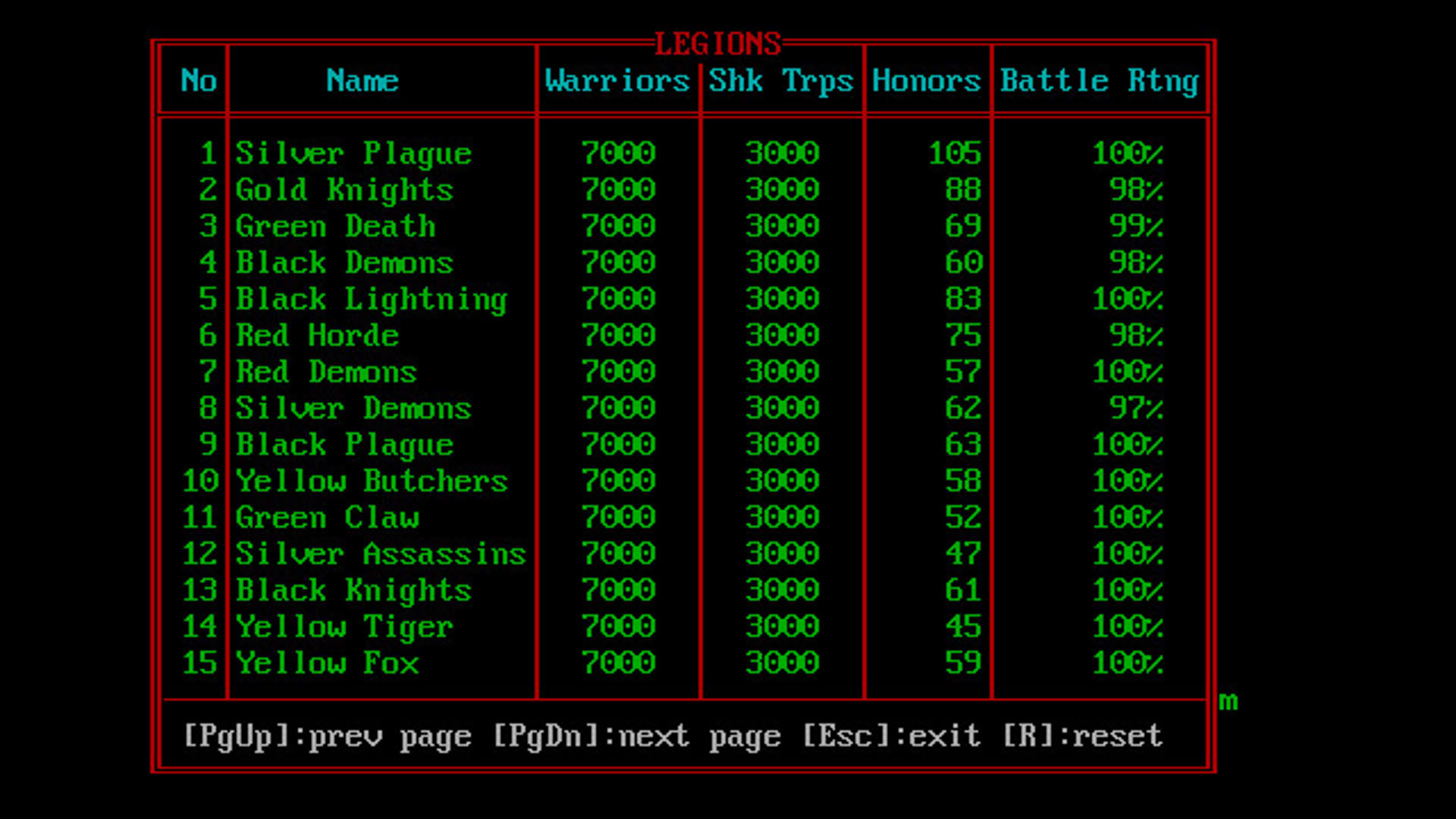Image resolution: width=1456 pixels, height=819 pixels.
Task: Click the No column header
Action: 199,80
